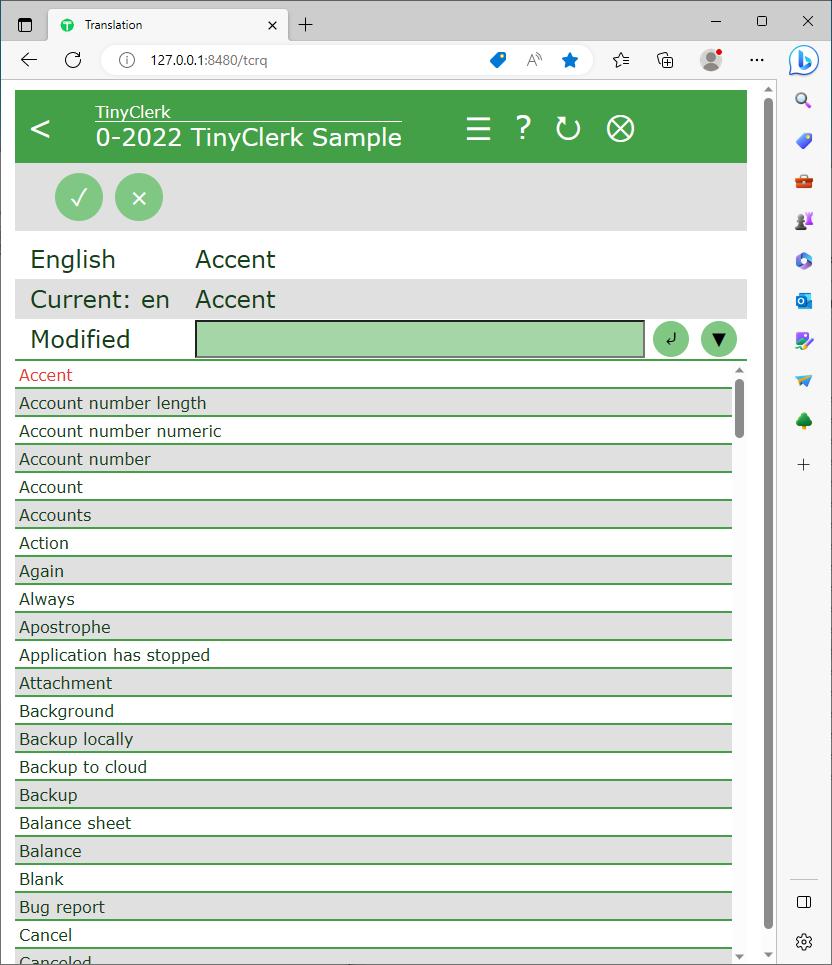Open the hamburger menu in green header
The height and width of the screenshot is (965, 832).
pyautogui.click(x=478, y=129)
